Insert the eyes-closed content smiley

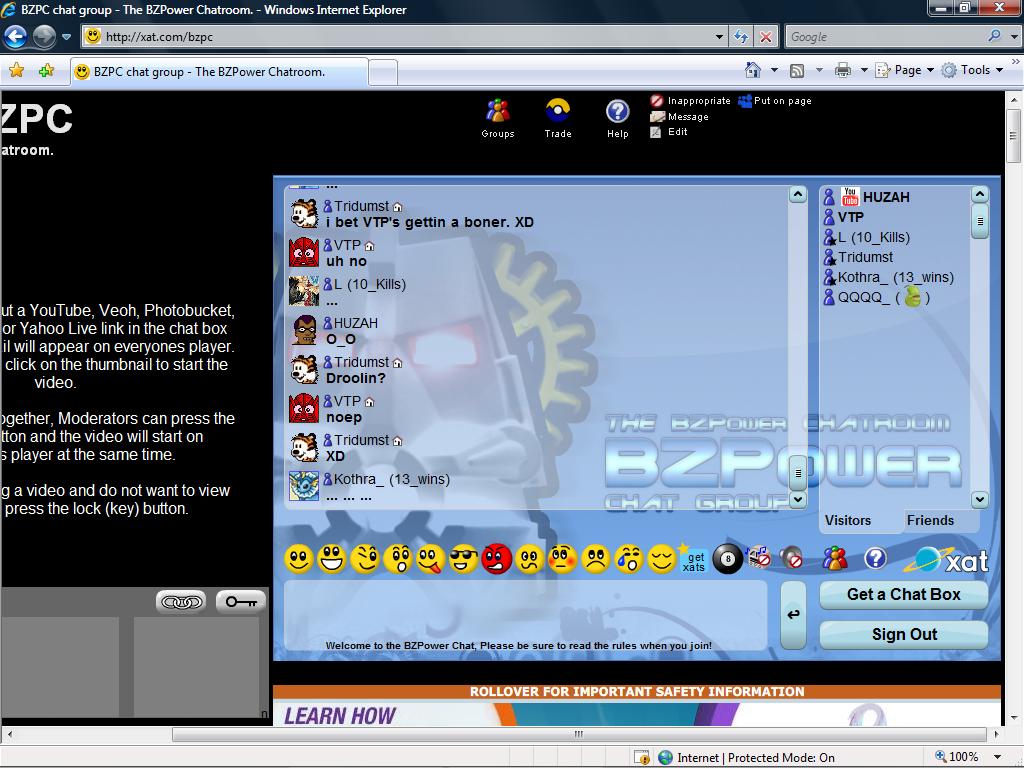click(662, 559)
